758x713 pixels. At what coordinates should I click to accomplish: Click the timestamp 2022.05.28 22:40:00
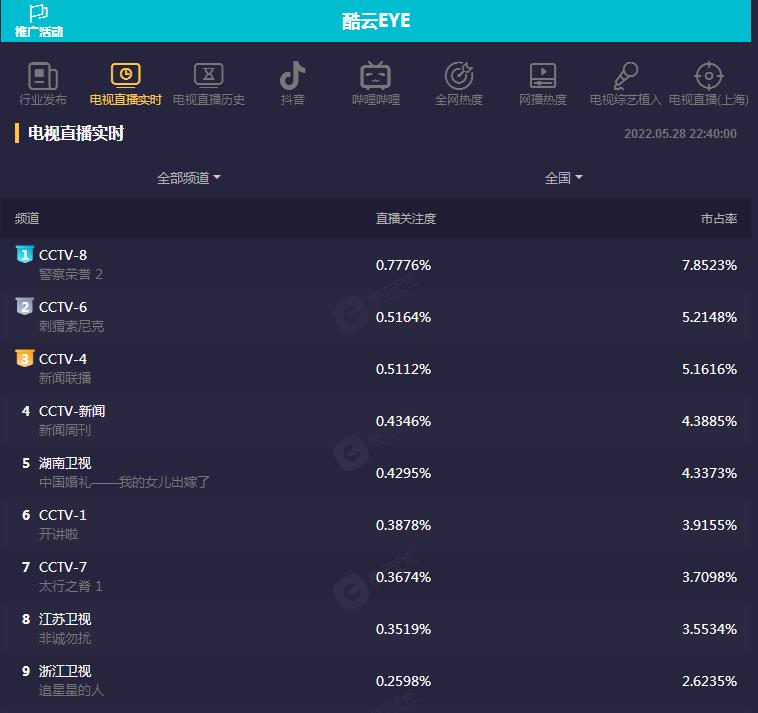(680, 134)
